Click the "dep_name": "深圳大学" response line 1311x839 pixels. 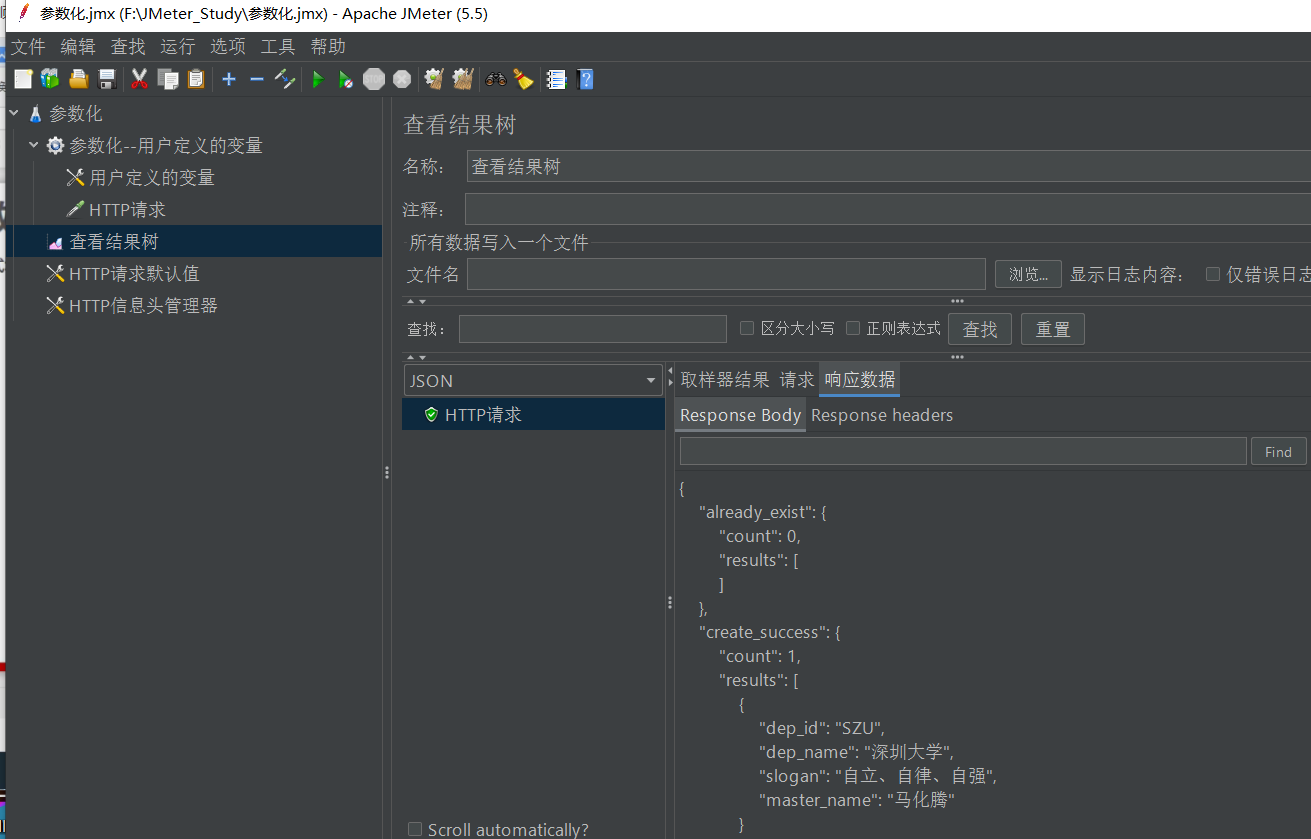857,752
